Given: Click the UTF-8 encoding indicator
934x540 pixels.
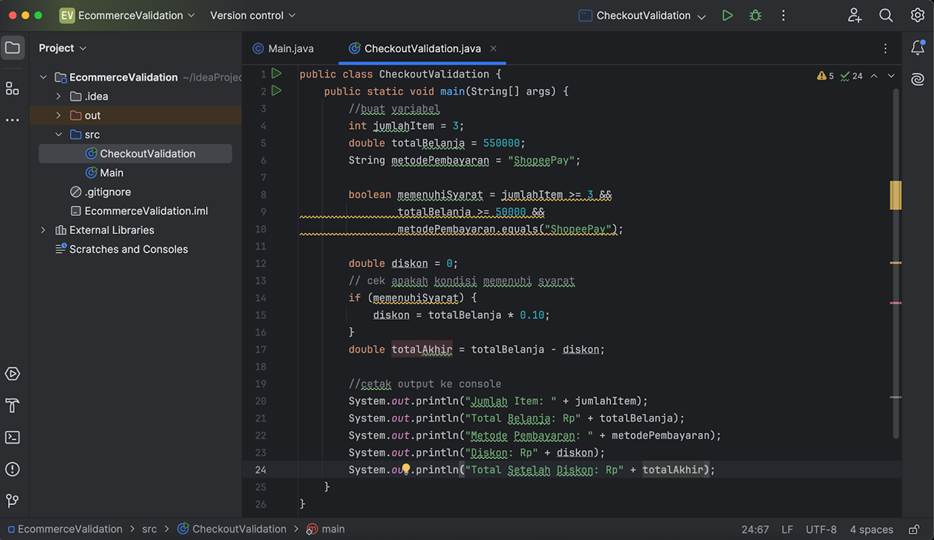Looking at the screenshot, I should pos(820,529).
